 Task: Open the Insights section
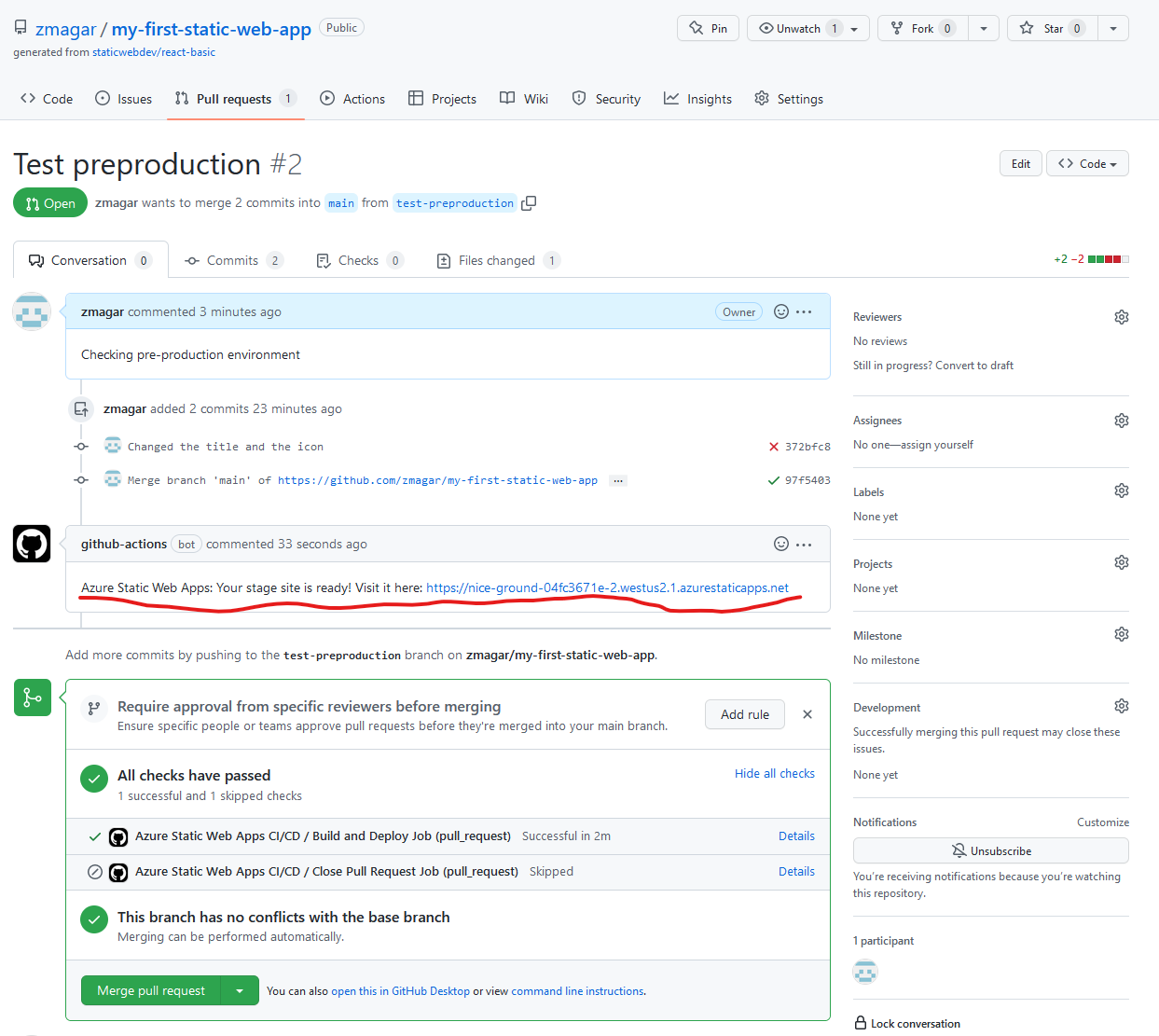coord(697,98)
